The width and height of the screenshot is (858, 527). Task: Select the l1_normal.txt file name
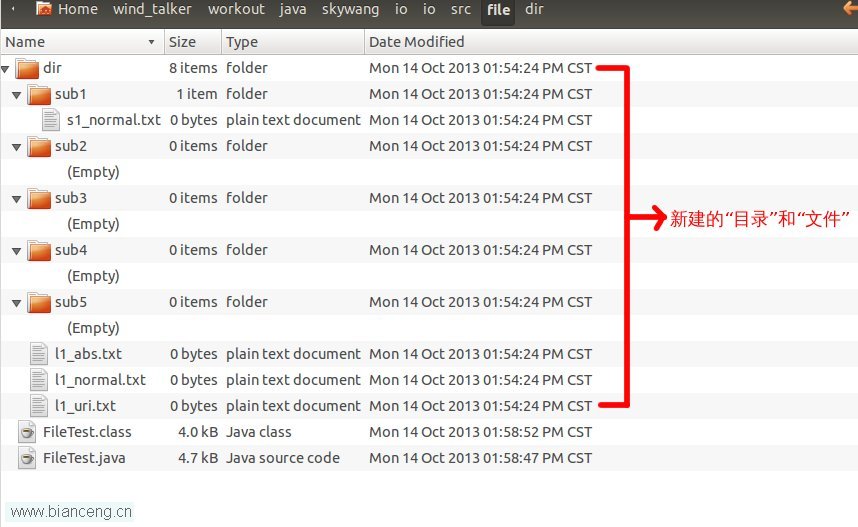click(100, 380)
